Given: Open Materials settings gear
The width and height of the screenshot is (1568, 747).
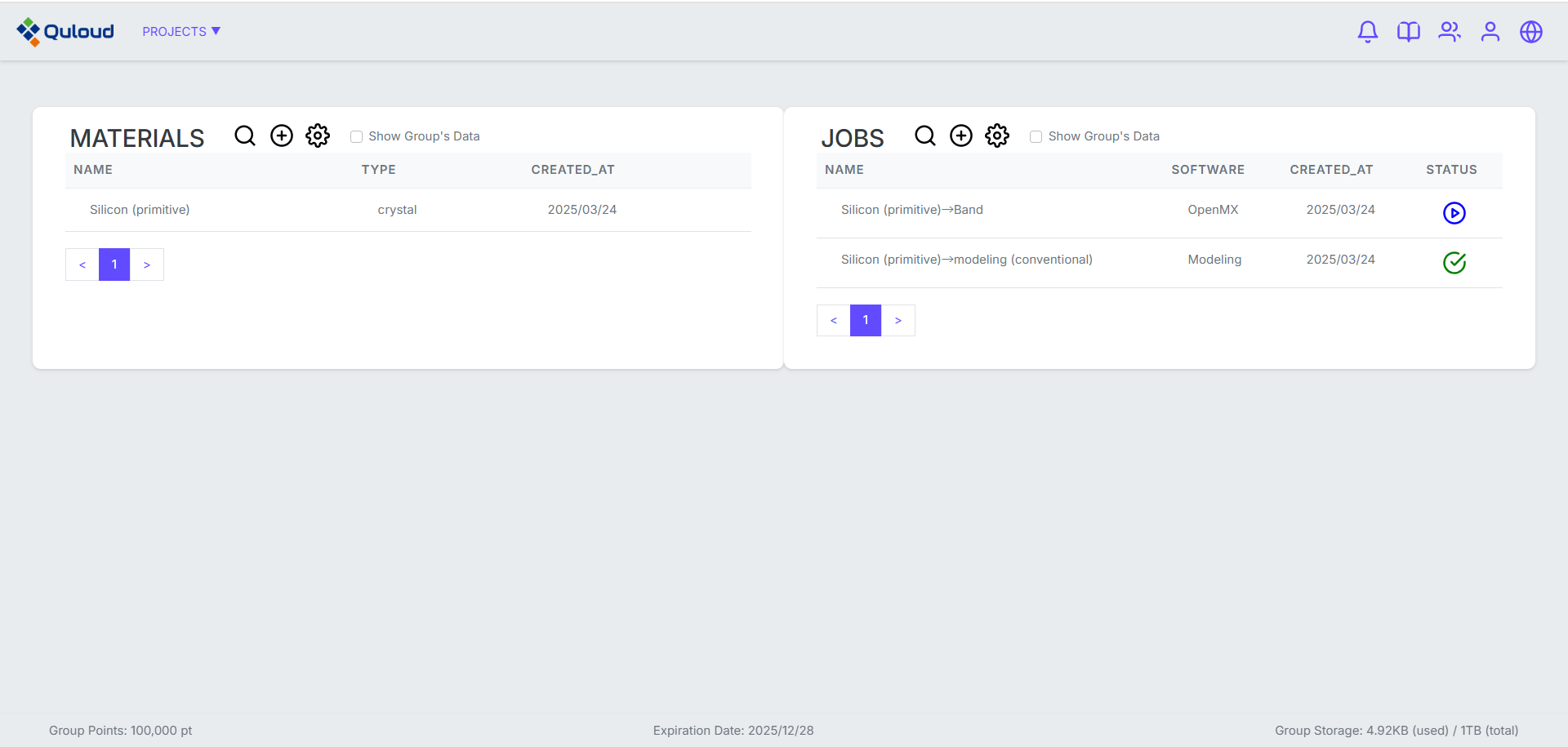Looking at the screenshot, I should (x=318, y=136).
